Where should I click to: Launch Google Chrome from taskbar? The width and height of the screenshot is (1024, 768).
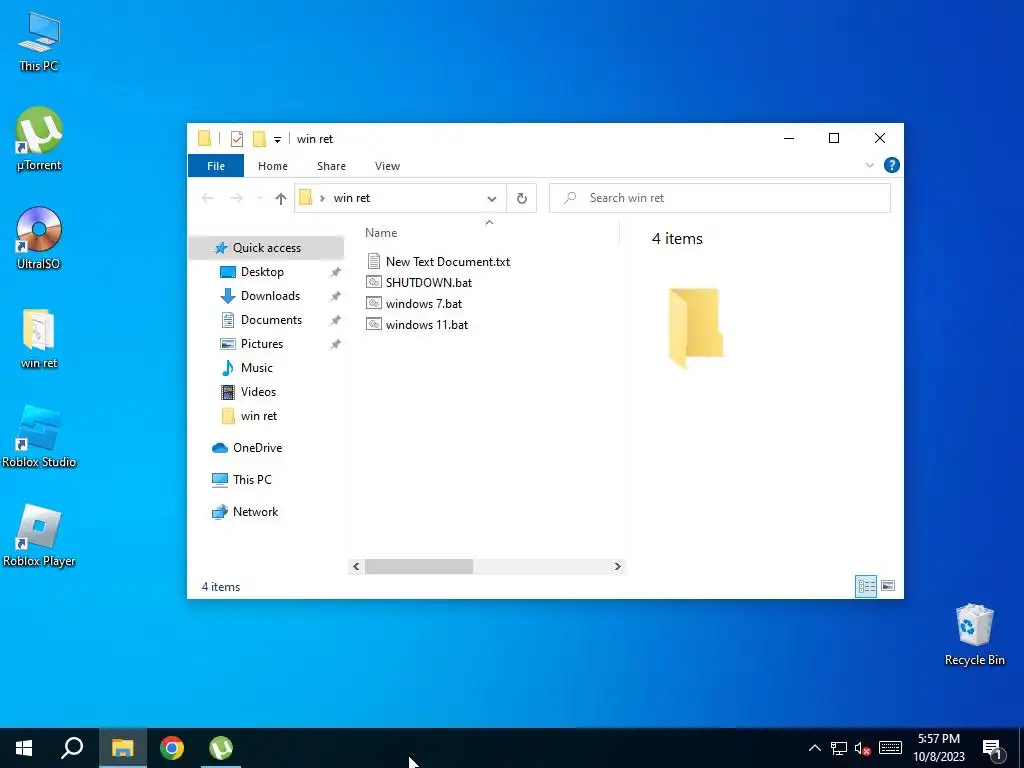pyautogui.click(x=172, y=748)
